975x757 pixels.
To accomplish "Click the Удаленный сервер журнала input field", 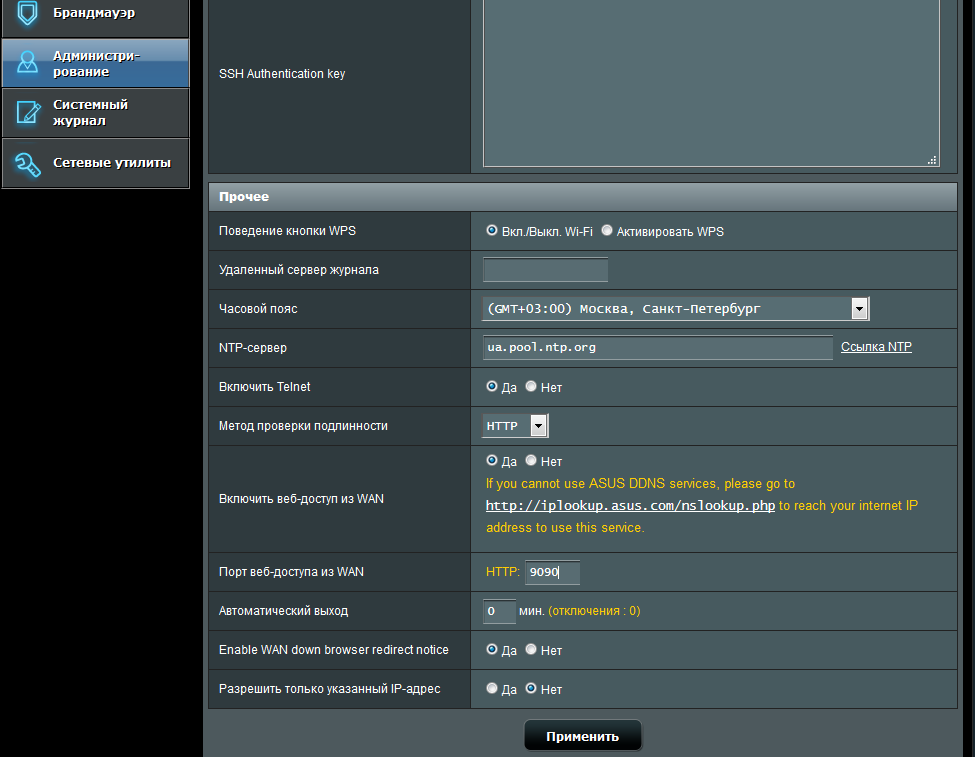I will tap(545, 270).
